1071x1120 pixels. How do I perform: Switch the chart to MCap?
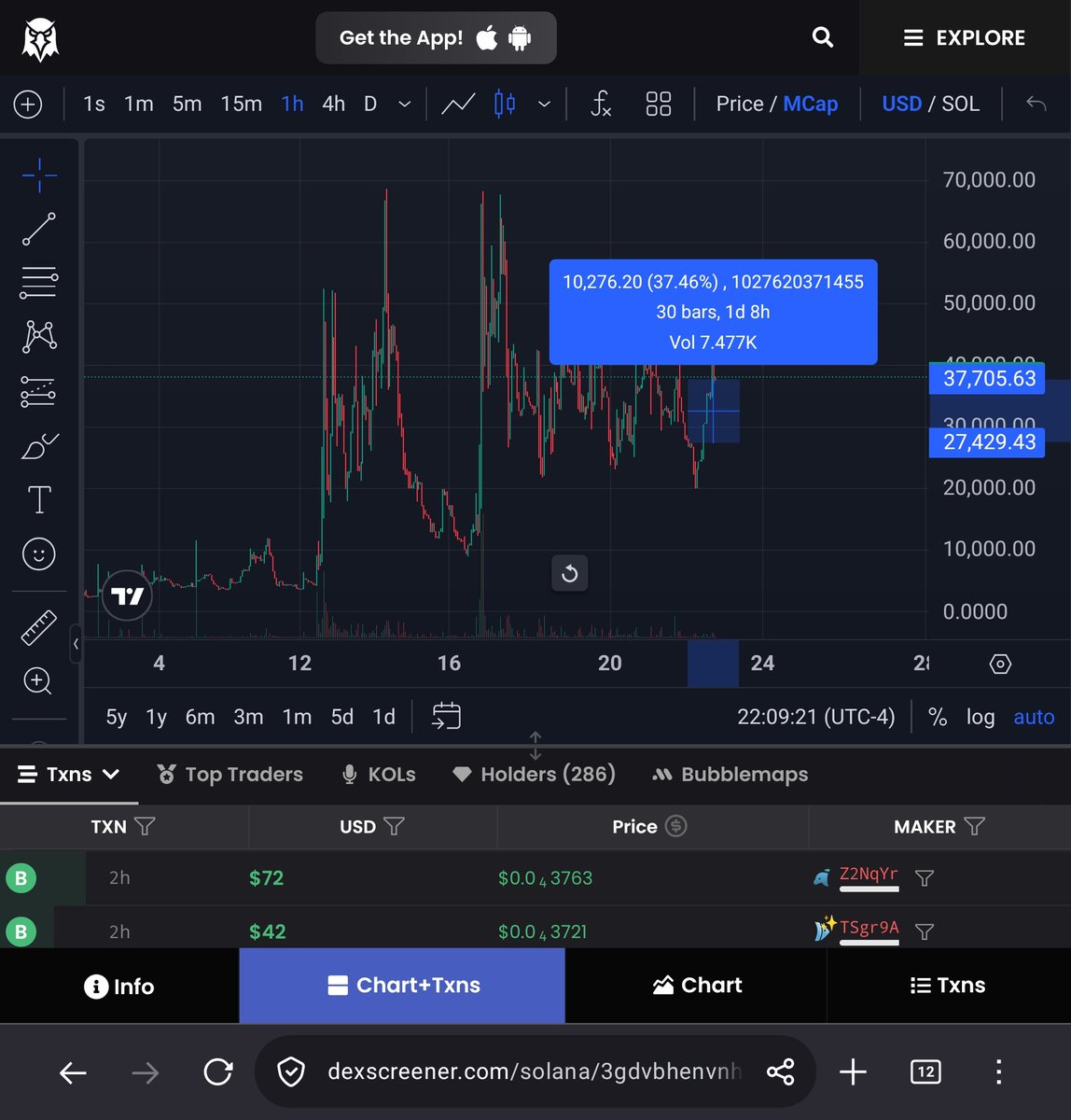click(810, 104)
